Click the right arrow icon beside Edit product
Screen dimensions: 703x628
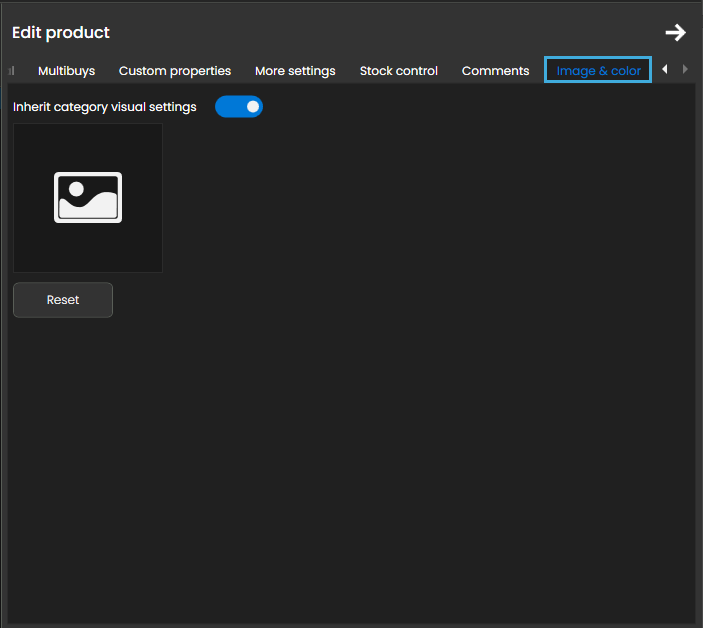pyautogui.click(x=676, y=33)
